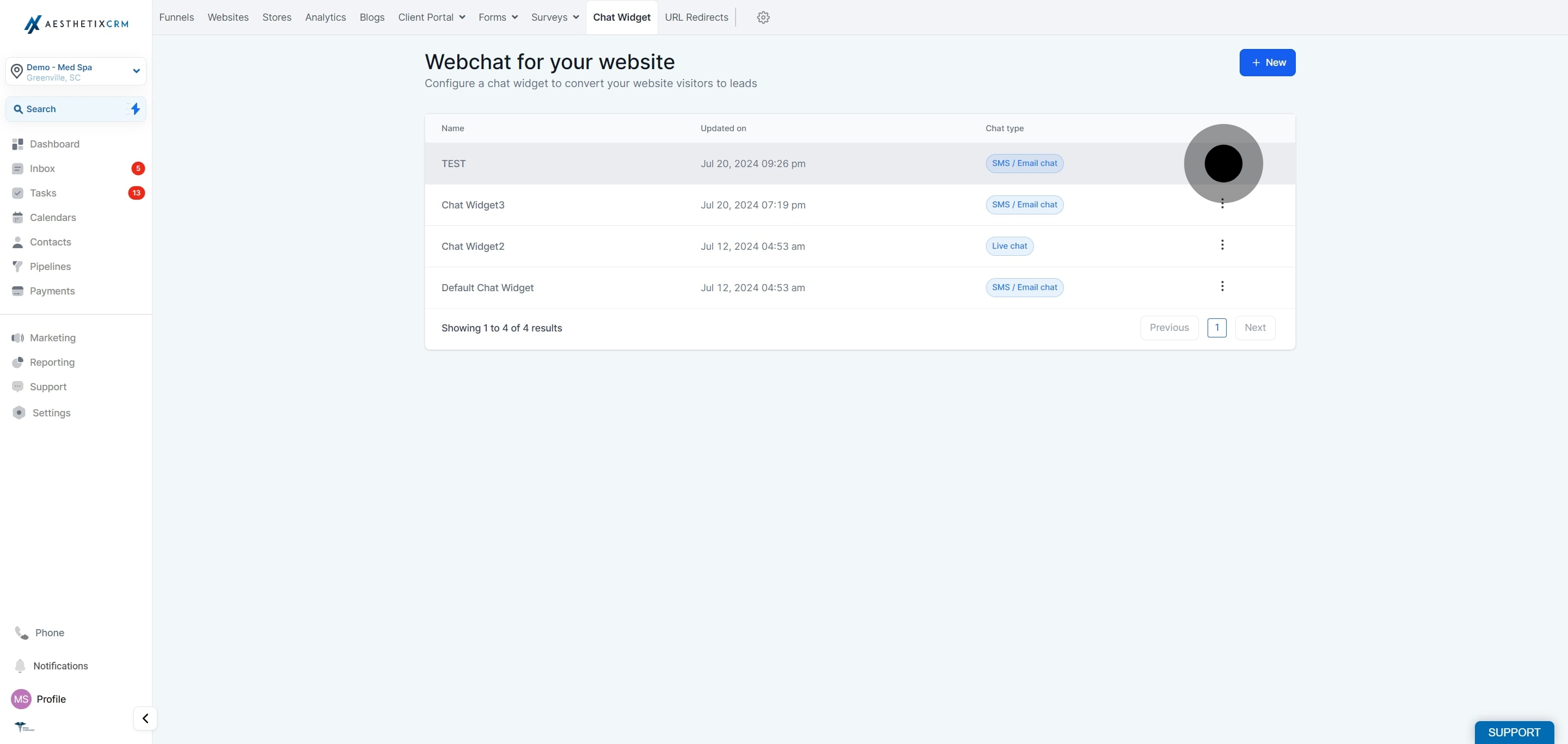Click the inbox unread badge showing 5
This screenshot has height=744, width=1568.
click(138, 169)
